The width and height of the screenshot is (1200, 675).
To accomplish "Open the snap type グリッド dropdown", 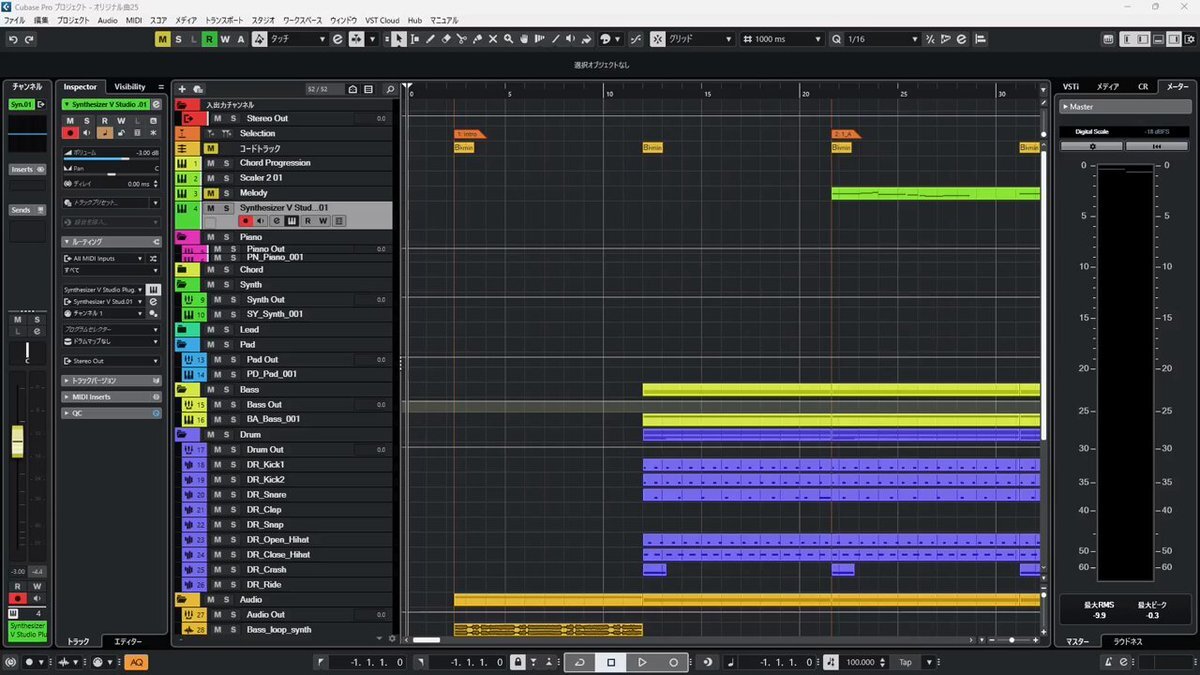I will pos(701,39).
